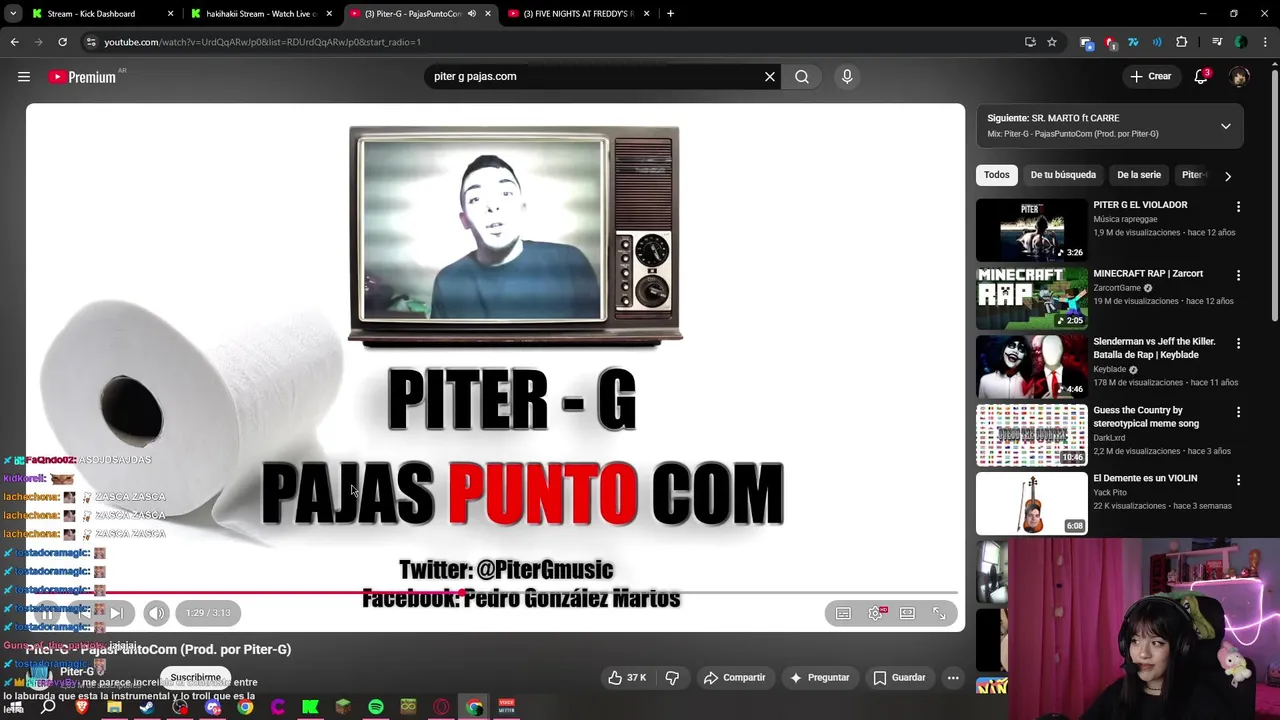Open the Guess the Country thumbnail
This screenshot has height=720, width=1280.
coord(1031,435)
